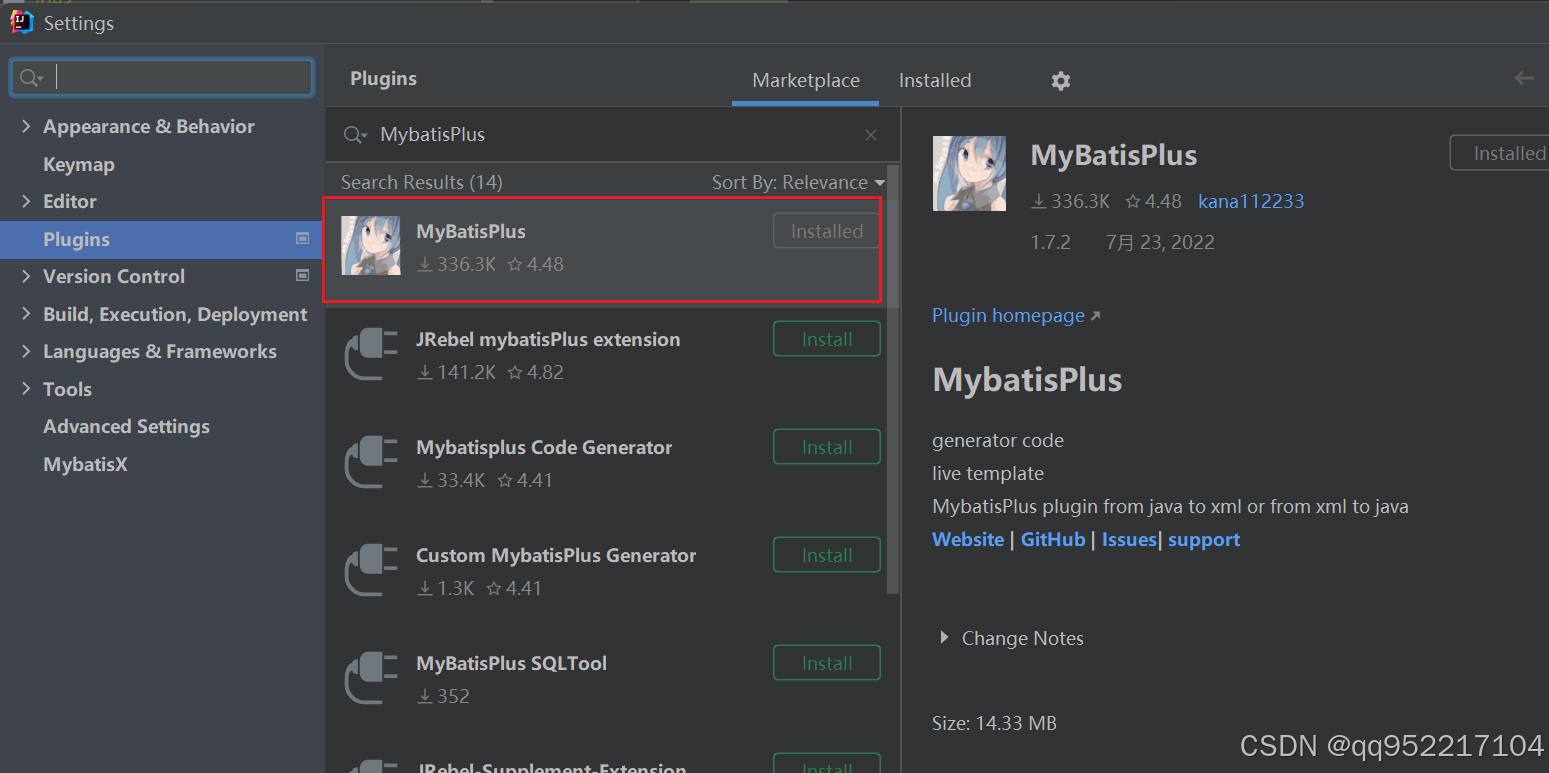The width and height of the screenshot is (1549, 773).
Task: Select the Custom MybatisPlus Generator title
Action: [x=556, y=555]
